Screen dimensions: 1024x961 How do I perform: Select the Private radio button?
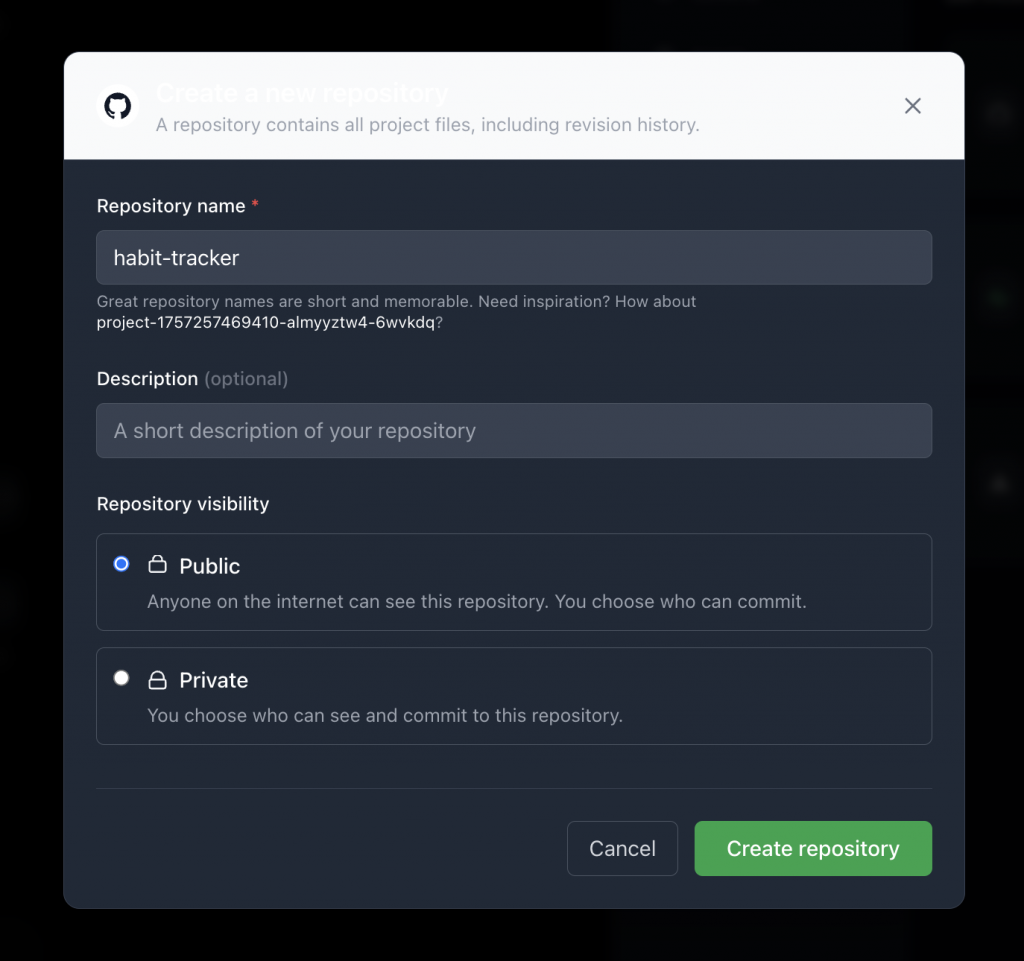click(122, 678)
